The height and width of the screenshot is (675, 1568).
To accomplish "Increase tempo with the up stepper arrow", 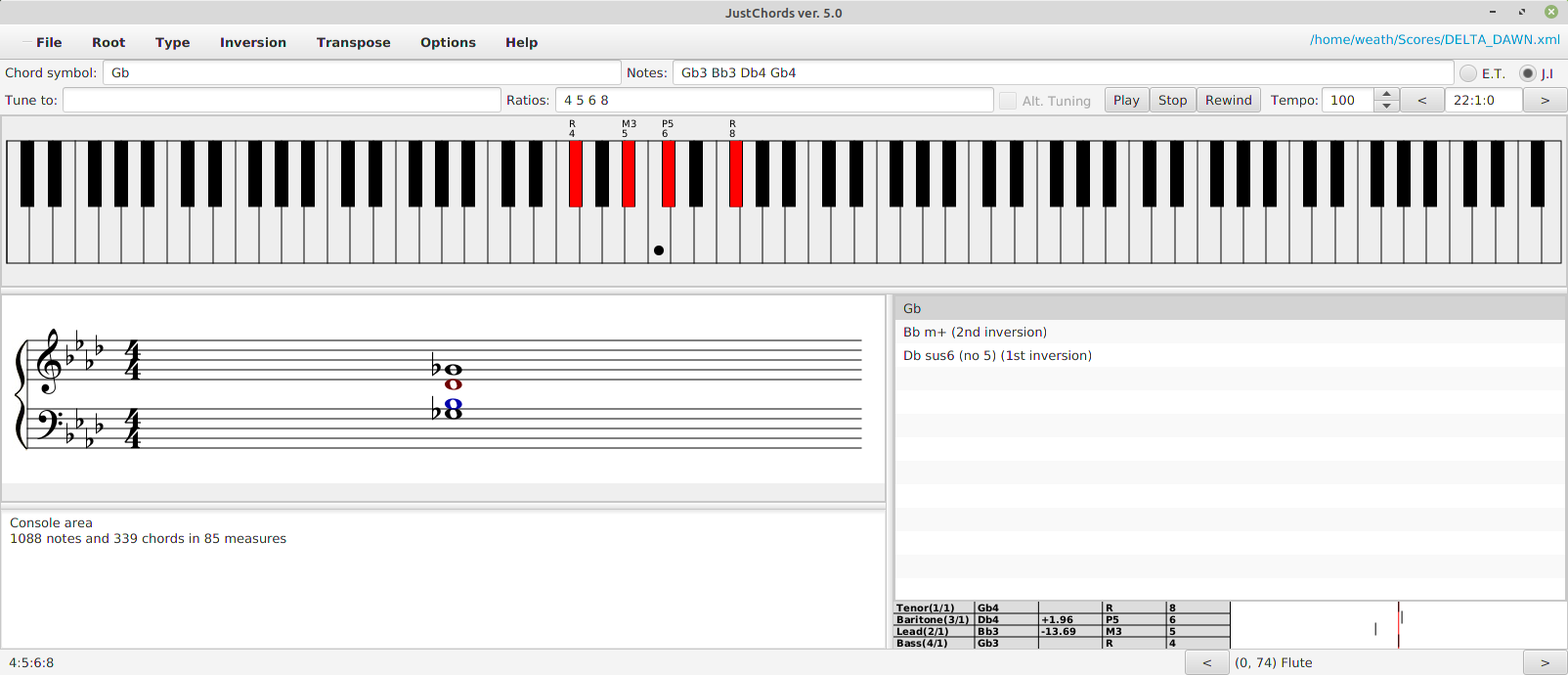I will tap(1386, 95).
